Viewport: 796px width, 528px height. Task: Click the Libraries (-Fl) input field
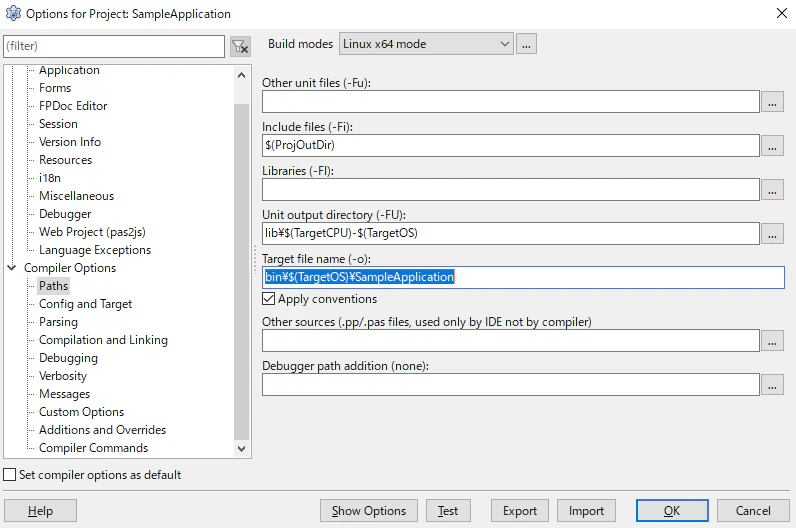coord(511,190)
